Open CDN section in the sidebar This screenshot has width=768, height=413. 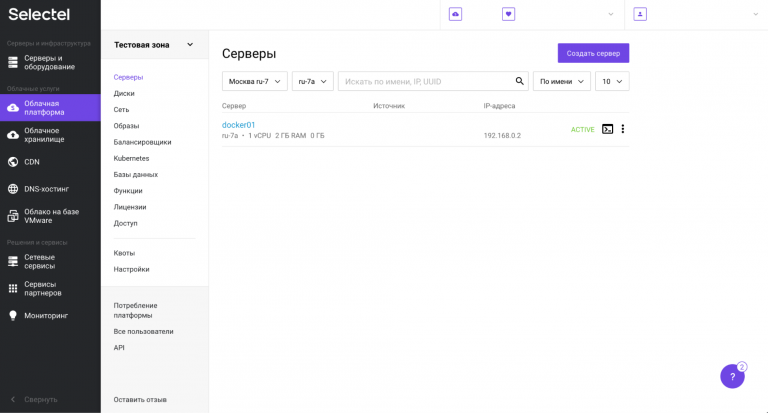pyautogui.click(x=32, y=162)
